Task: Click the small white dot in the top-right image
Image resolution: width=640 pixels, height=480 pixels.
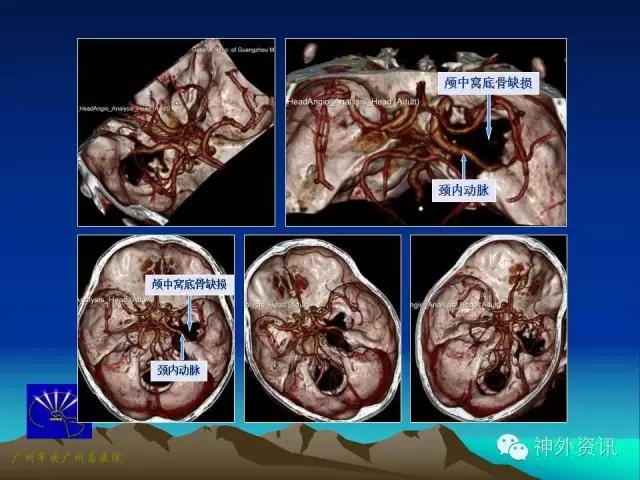Action: [421, 208]
